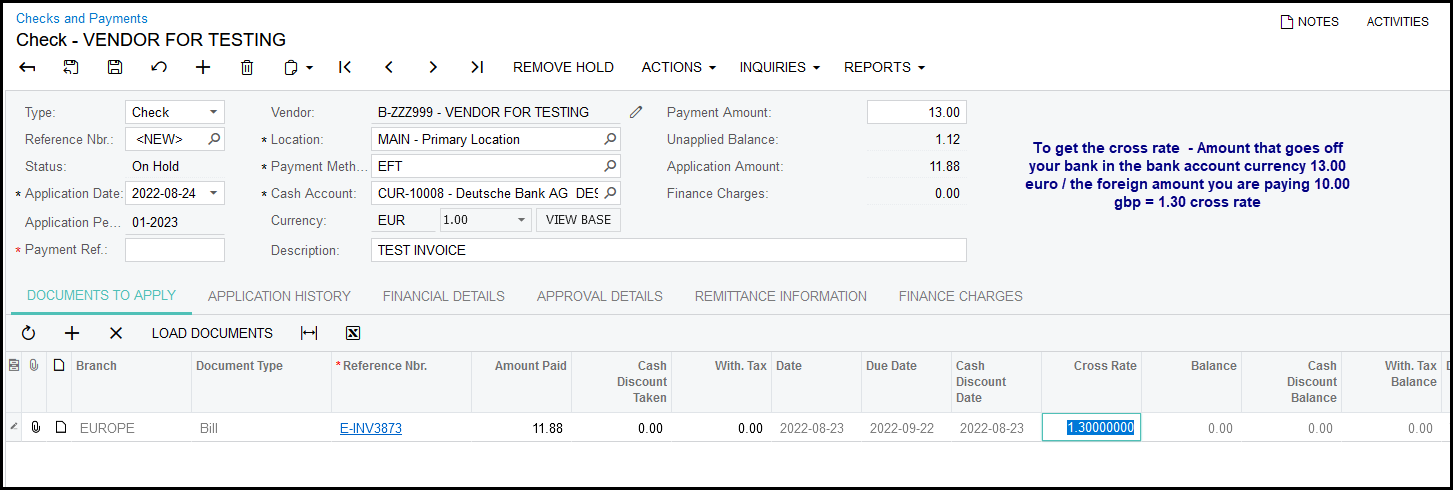This screenshot has height=490, width=1453.
Task: Open the Reports menu
Action: tap(884, 67)
